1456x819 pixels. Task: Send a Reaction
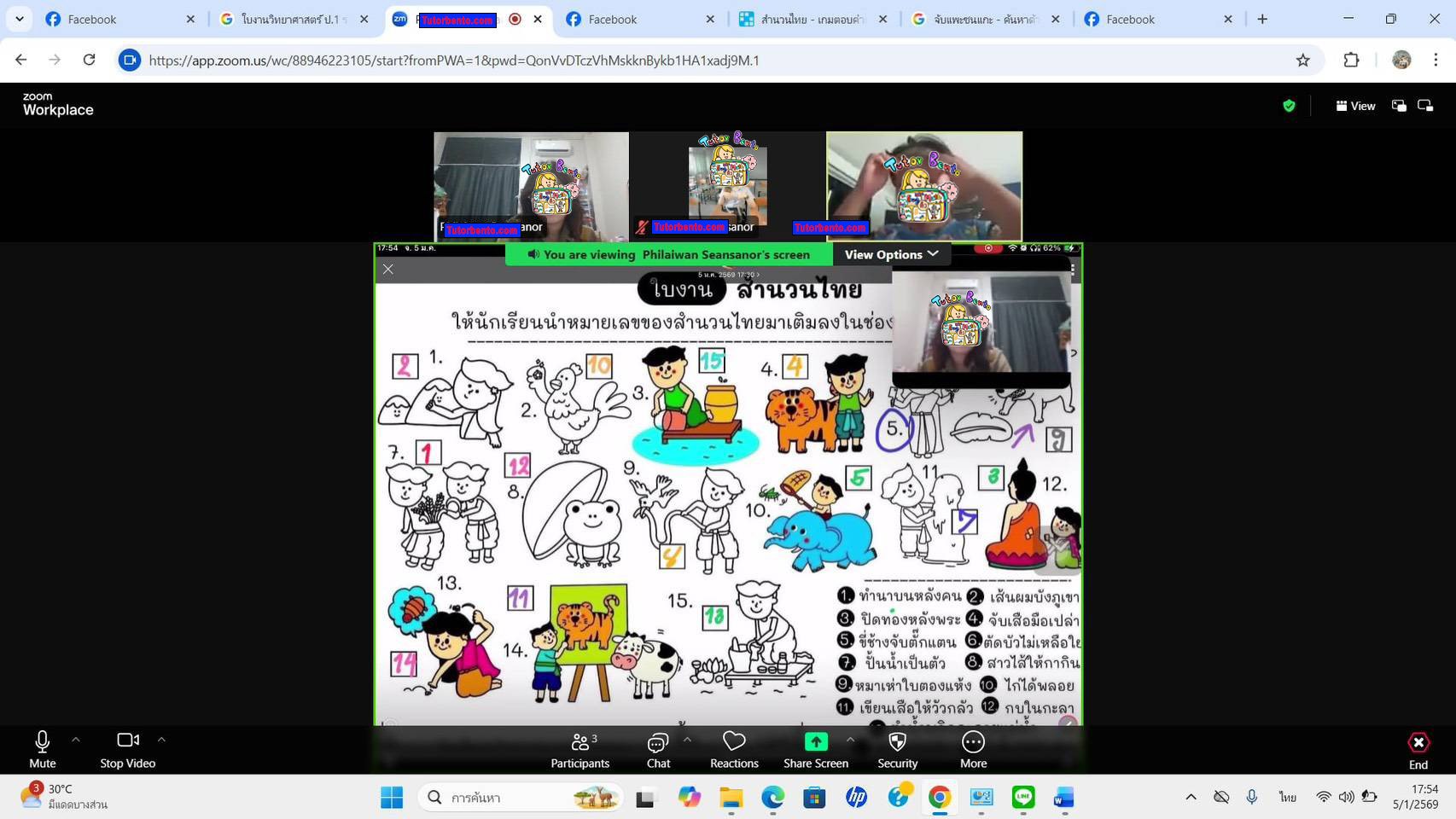pyautogui.click(x=733, y=749)
